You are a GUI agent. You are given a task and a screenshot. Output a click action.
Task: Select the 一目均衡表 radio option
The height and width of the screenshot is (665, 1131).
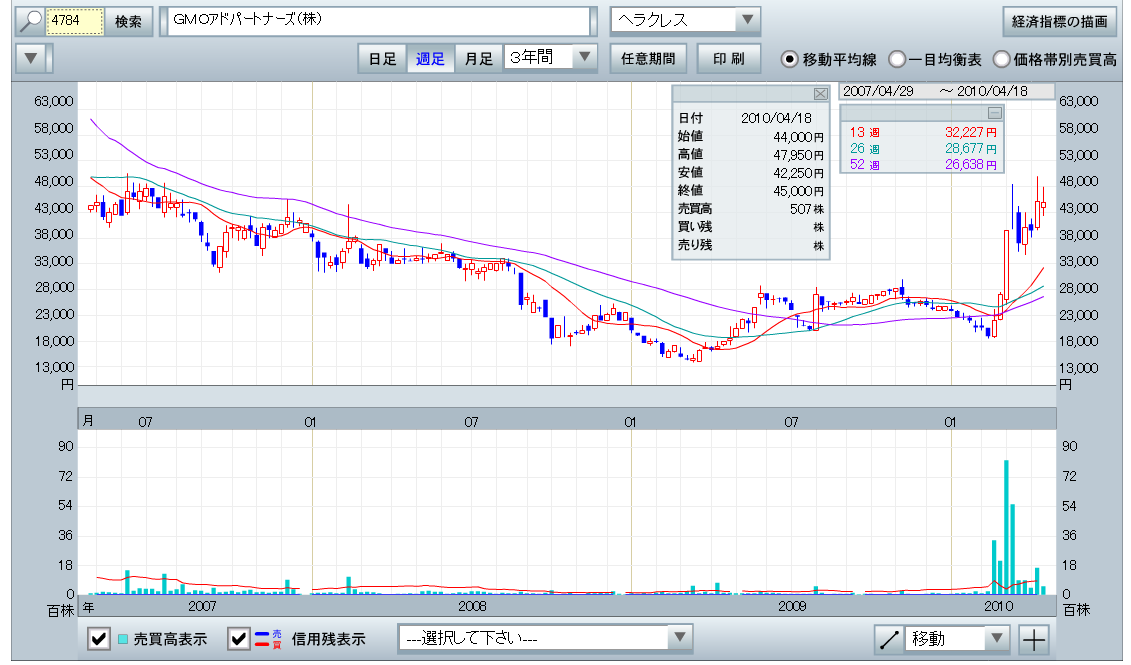point(897,59)
